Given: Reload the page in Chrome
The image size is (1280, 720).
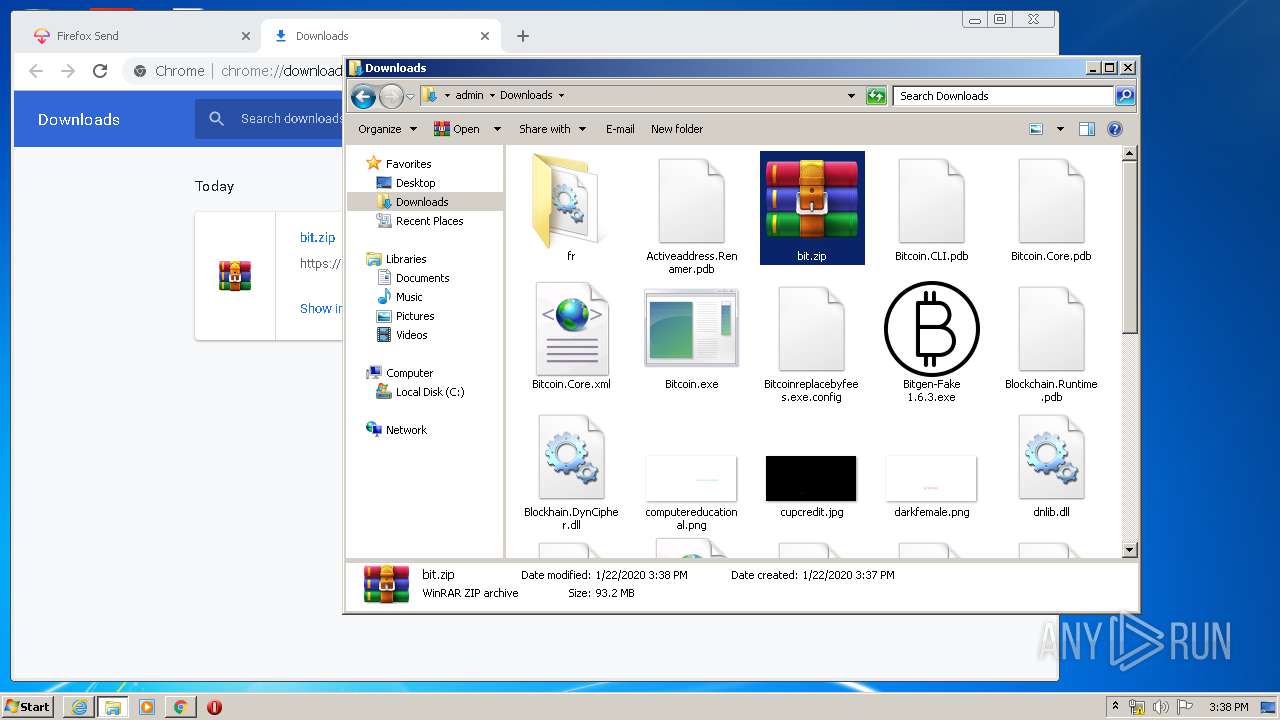Looking at the screenshot, I should coord(100,71).
